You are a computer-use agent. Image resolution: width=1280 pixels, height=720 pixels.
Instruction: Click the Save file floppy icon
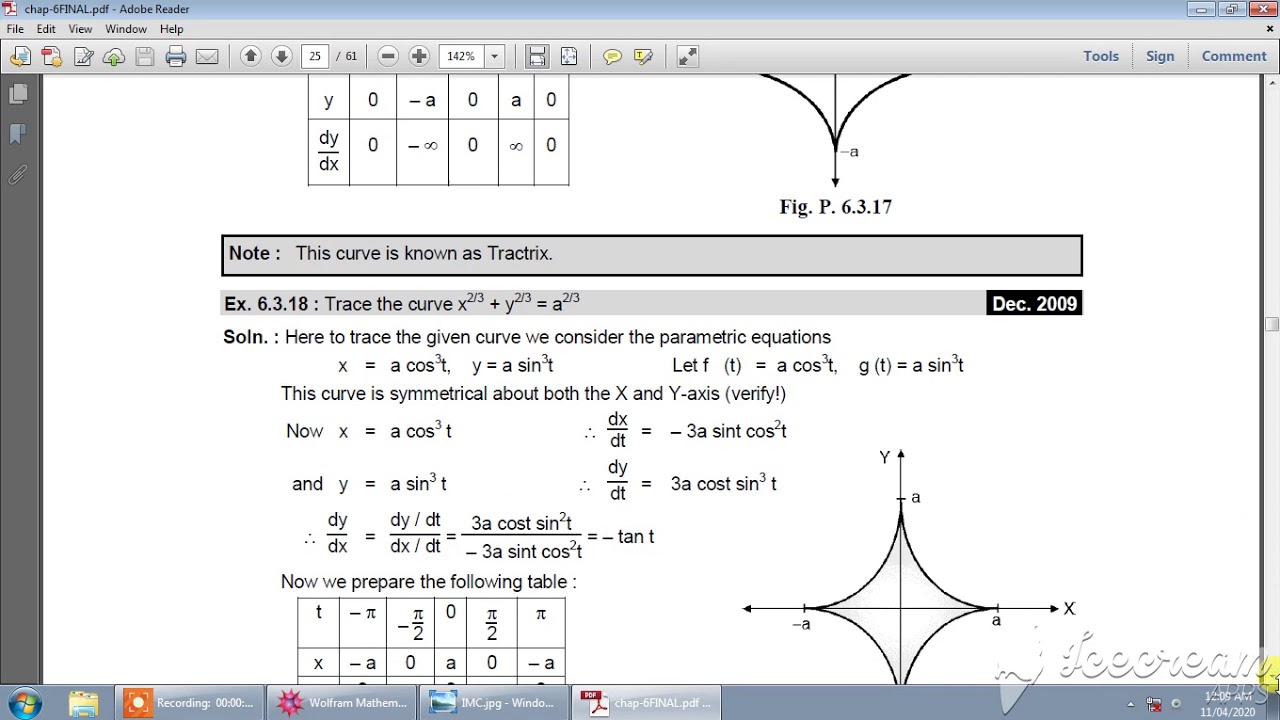145,57
